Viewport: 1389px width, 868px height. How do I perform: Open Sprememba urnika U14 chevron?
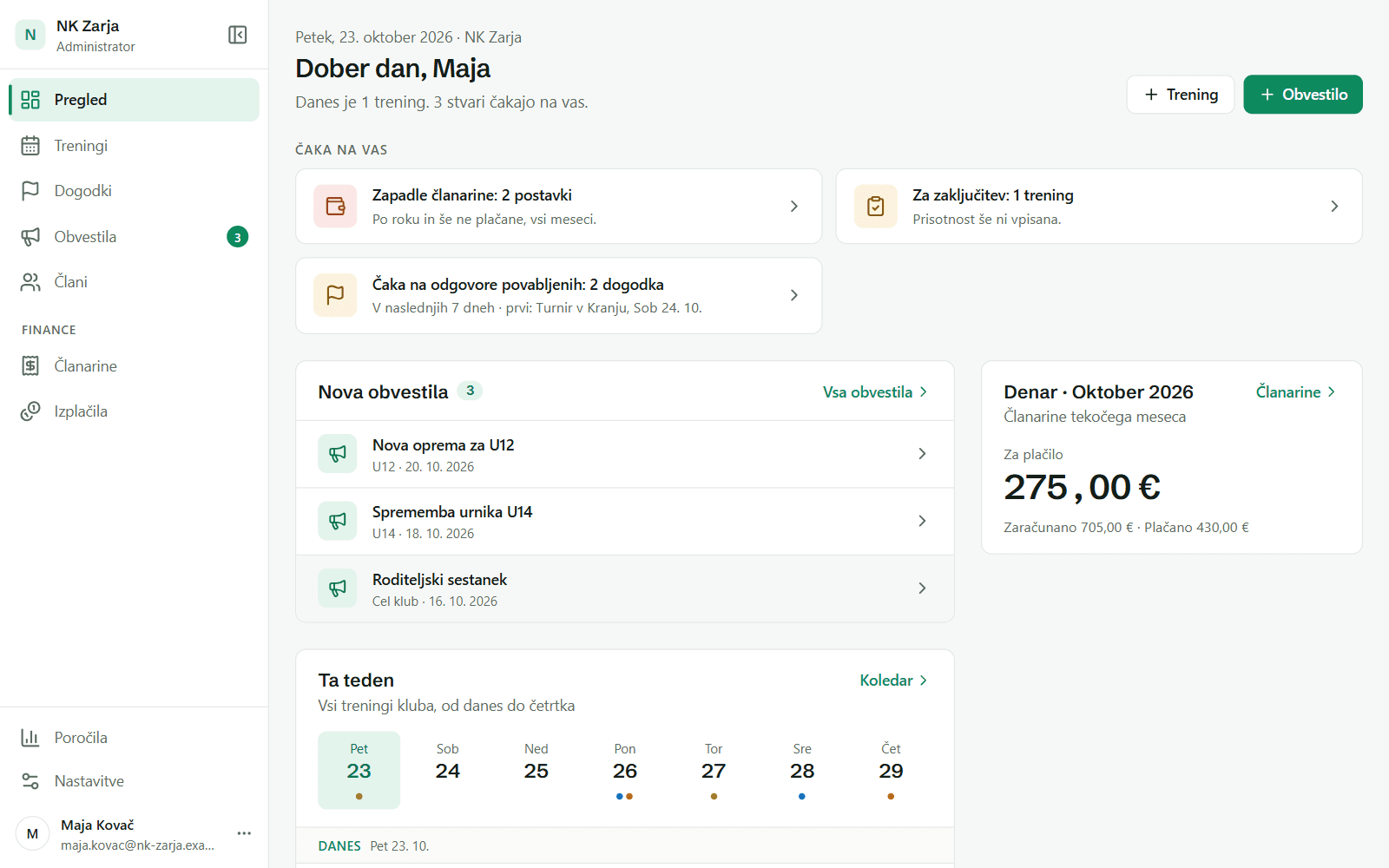pyautogui.click(x=922, y=521)
